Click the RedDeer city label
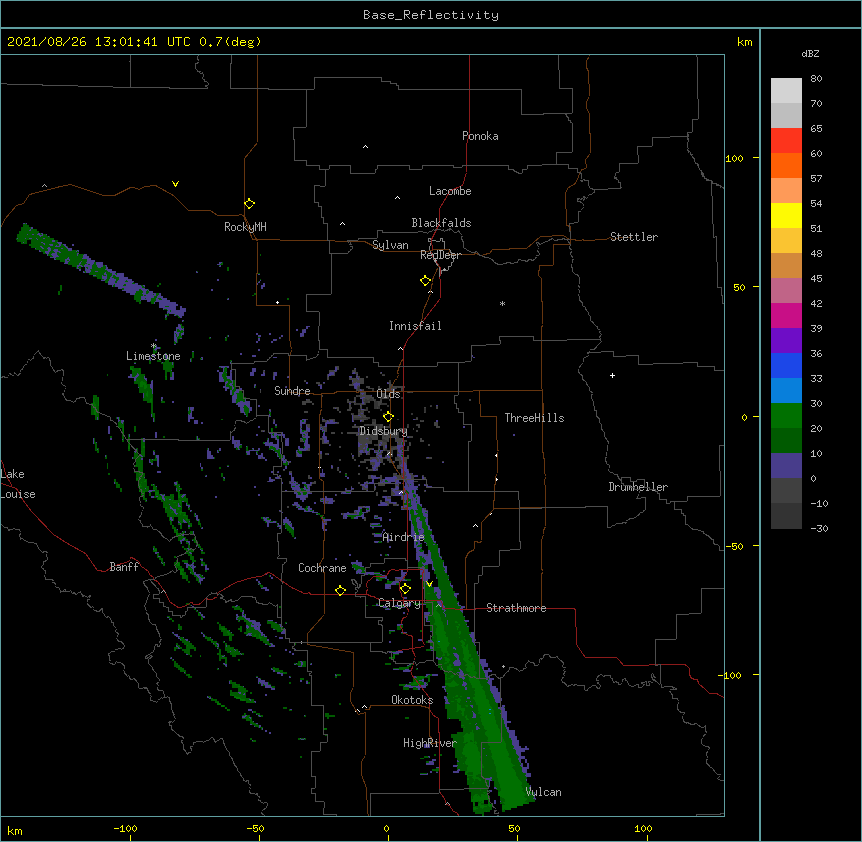Viewport: 862px width, 842px height. coord(440,255)
